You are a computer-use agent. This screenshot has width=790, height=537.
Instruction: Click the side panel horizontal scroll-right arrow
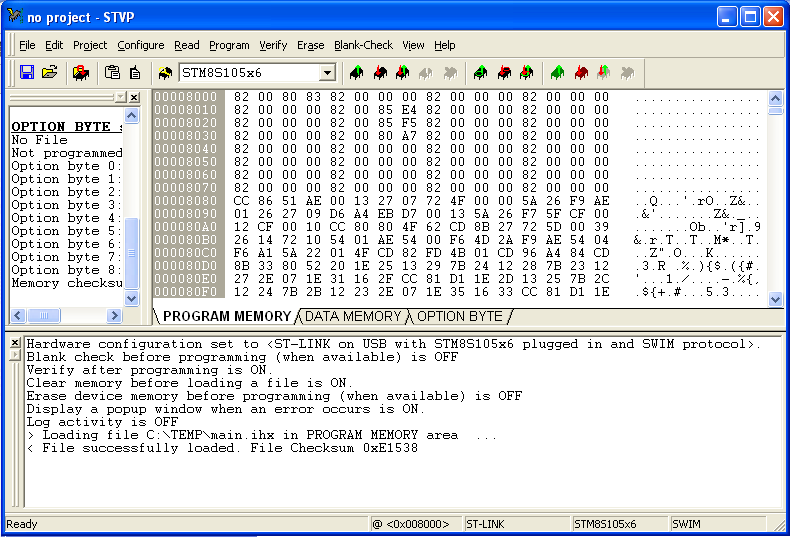[x=114, y=316]
